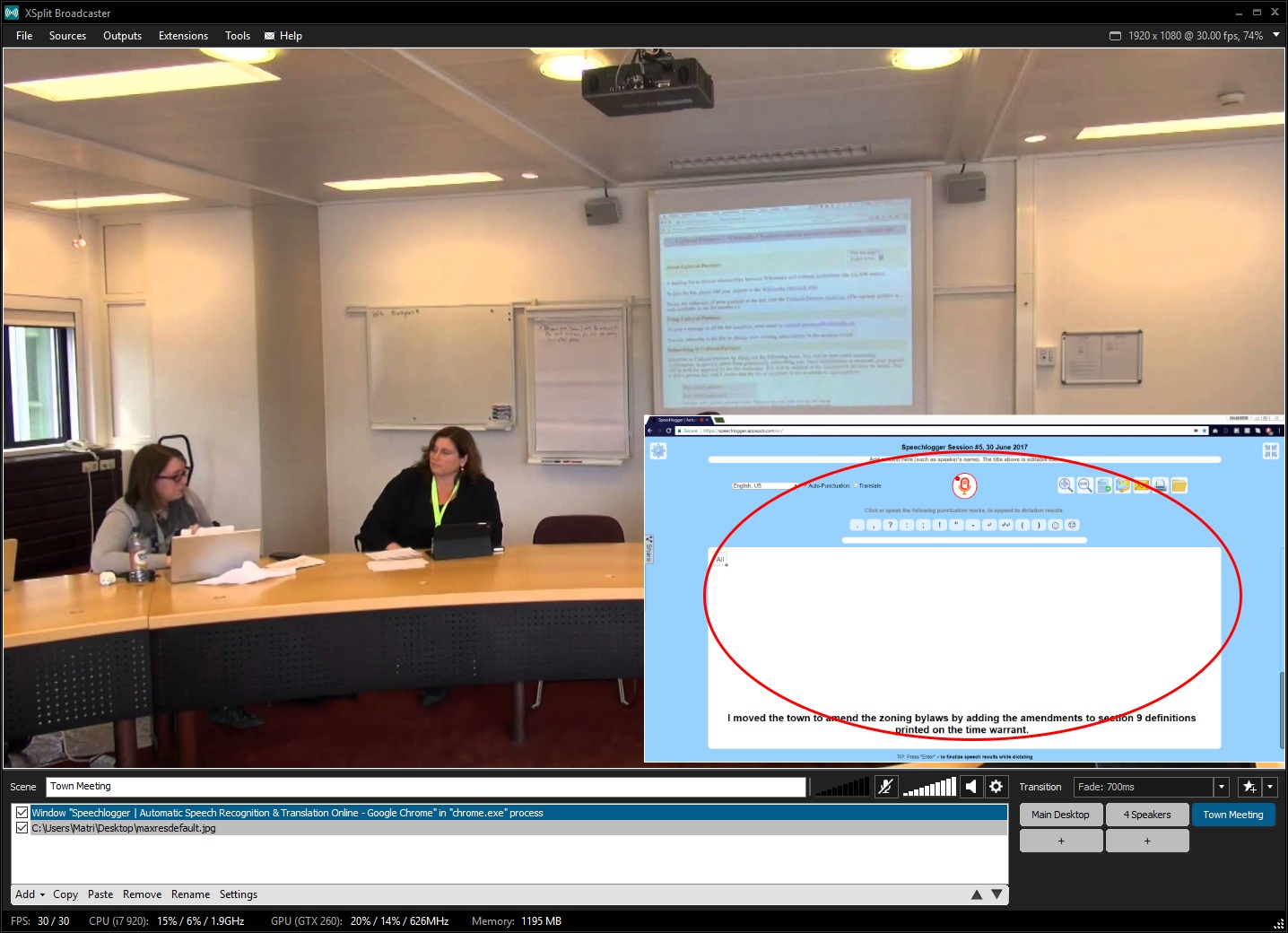This screenshot has height=933, width=1288.
Task: Click Remove in sources toolbar
Action: (142, 894)
